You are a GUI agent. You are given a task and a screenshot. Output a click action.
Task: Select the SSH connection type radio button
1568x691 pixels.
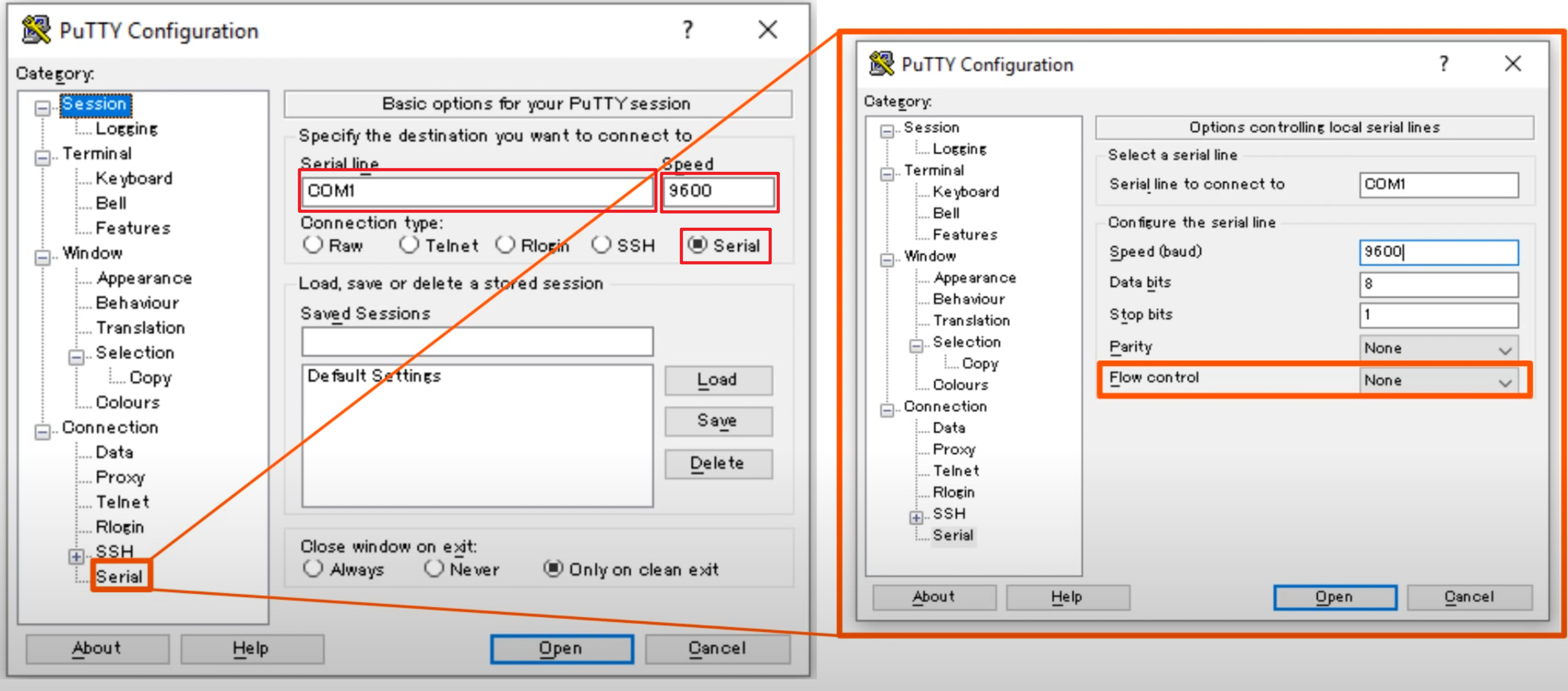tap(600, 245)
